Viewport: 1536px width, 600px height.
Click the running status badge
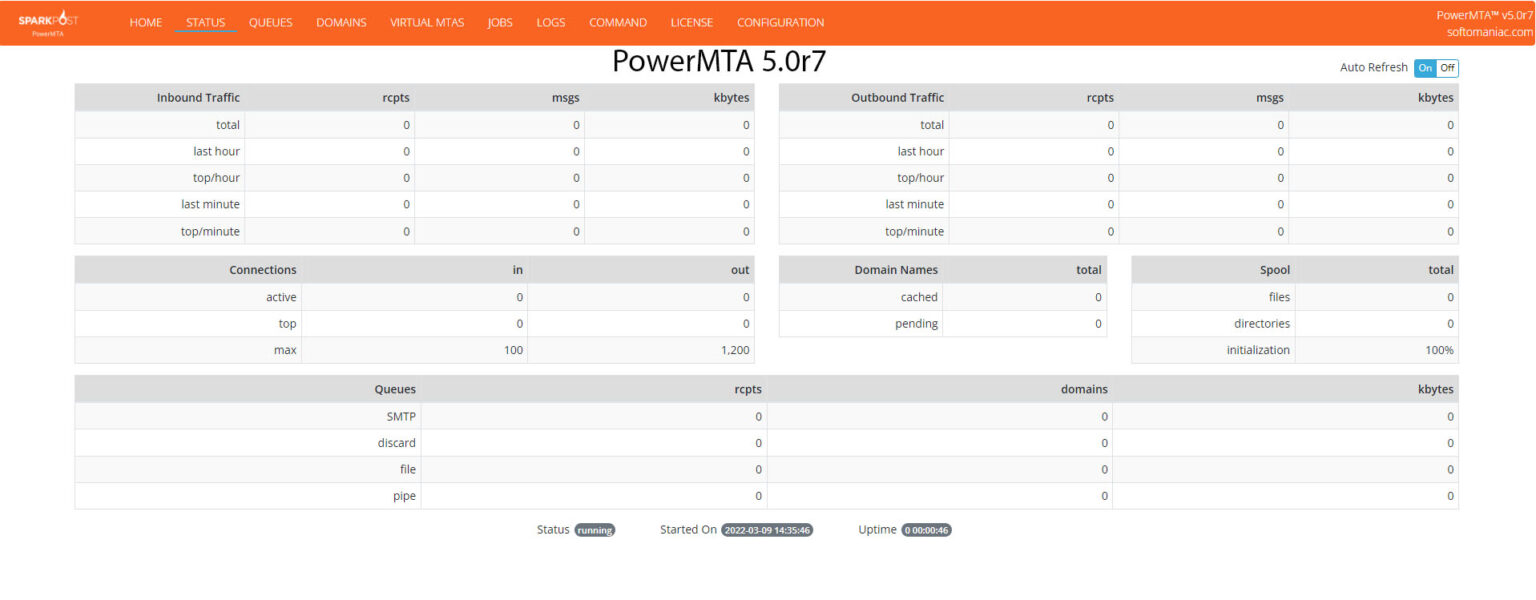coord(595,530)
